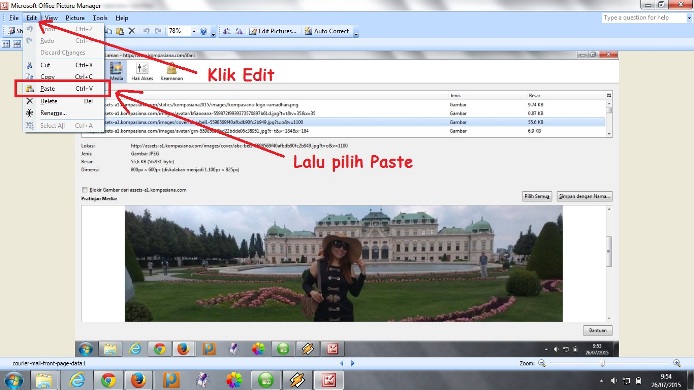Screen dimensions: 694x390
Task: Click the Paste clipboard icon in the toolbar
Action: [120, 31]
